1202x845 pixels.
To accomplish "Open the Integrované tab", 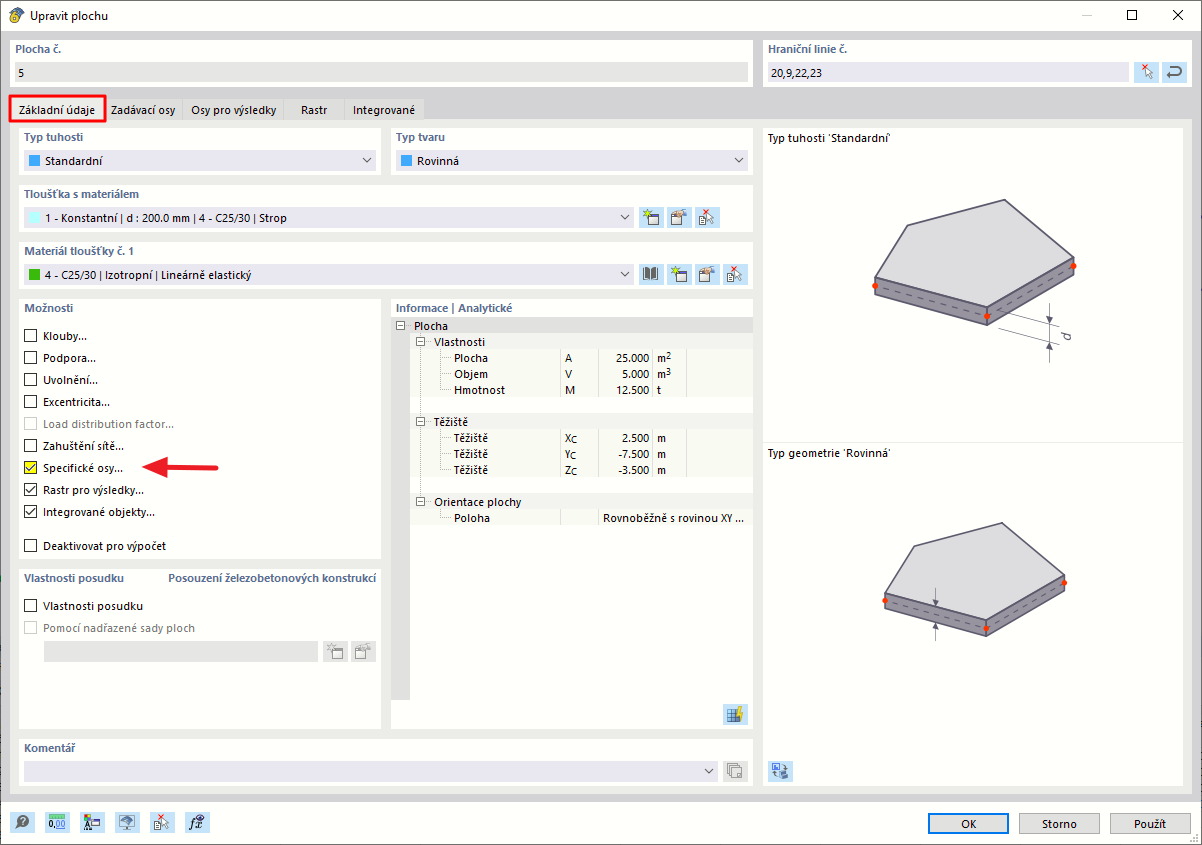I will point(384,110).
